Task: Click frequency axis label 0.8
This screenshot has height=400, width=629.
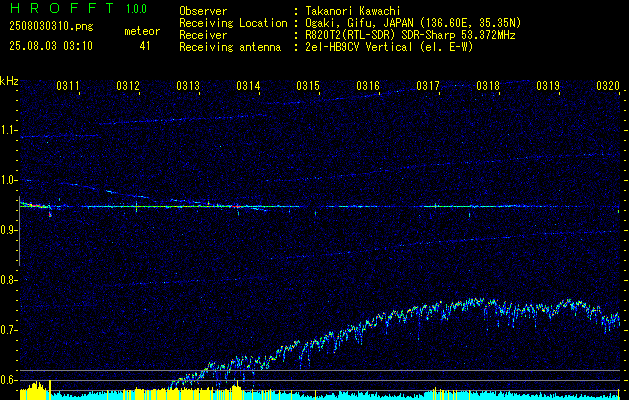Action: click(x=8, y=280)
